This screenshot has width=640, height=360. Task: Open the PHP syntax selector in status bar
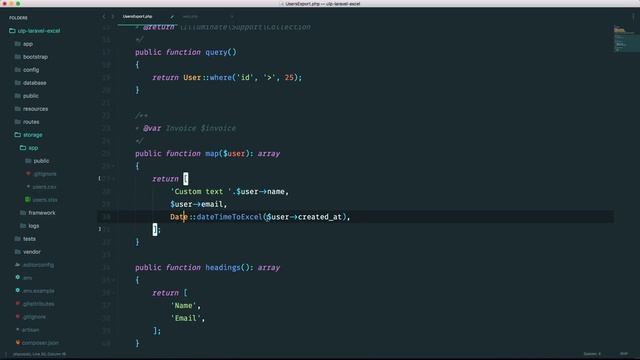624,354
